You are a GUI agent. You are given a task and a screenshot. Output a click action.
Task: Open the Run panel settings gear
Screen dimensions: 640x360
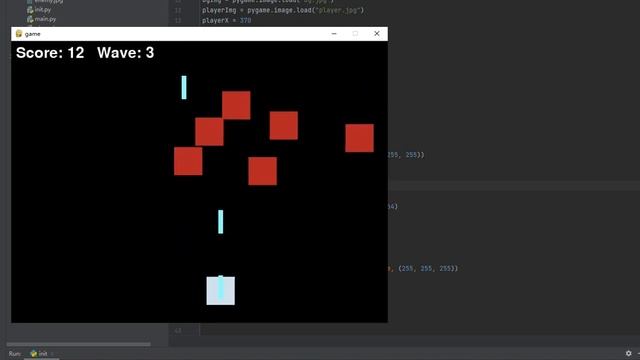pyautogui.click(x=628, y=353)
